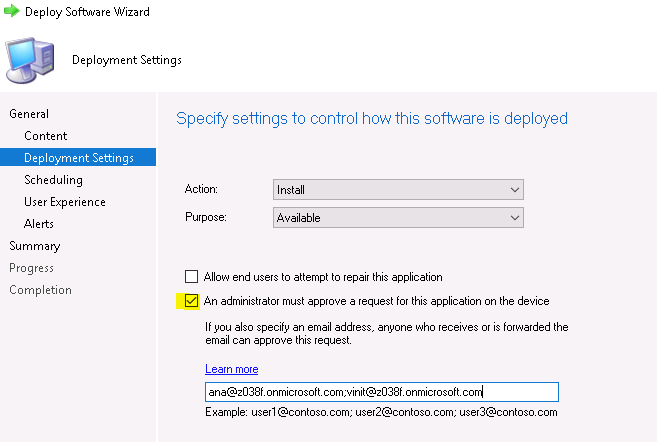
Task: Expand the Purpose dropdown showing Available
Action: [398, 218]
